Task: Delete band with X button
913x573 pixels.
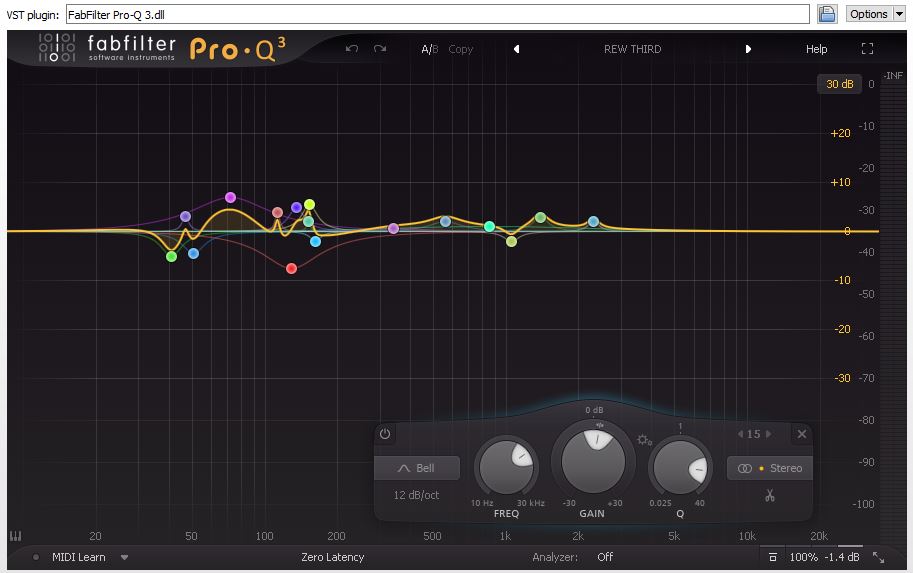Action: (802, 434)
